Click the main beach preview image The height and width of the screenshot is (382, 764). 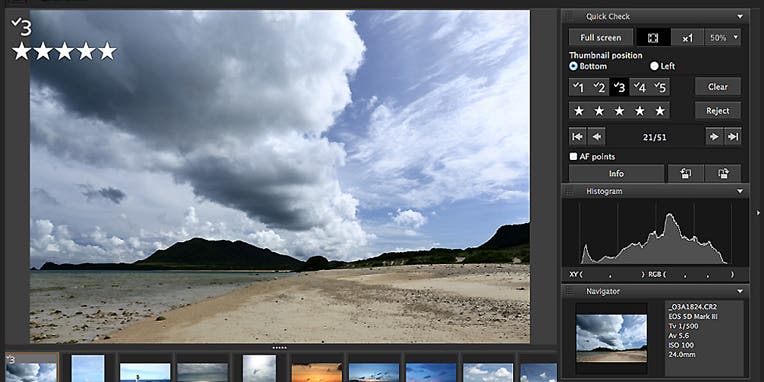click(x=280, y=176)
